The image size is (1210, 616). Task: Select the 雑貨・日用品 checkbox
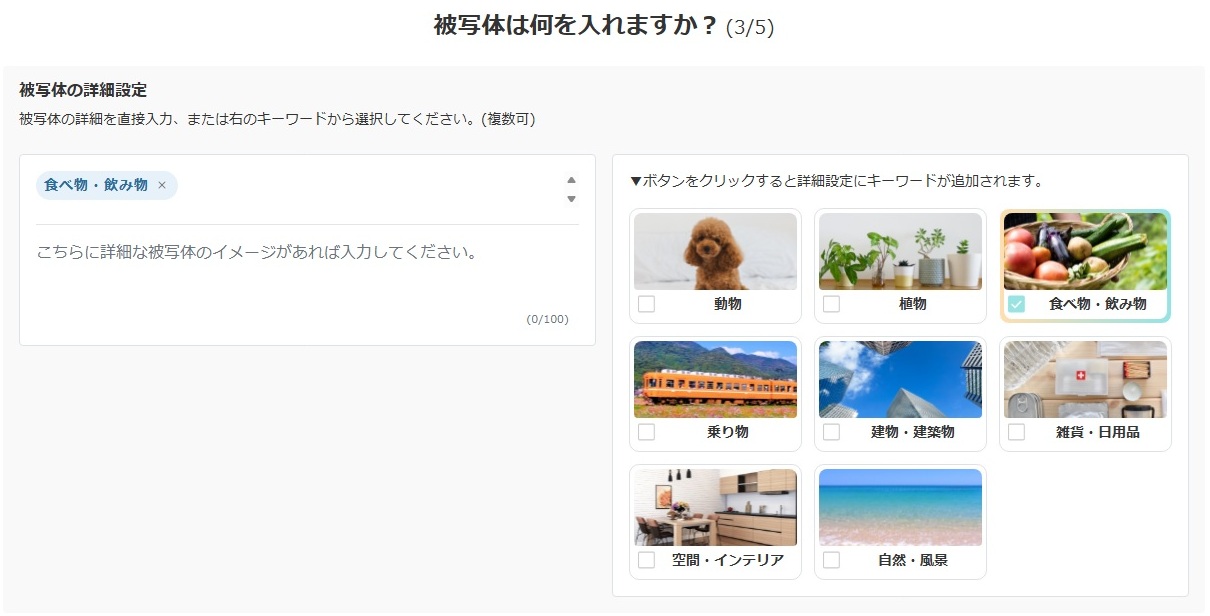pos(1016,432)
